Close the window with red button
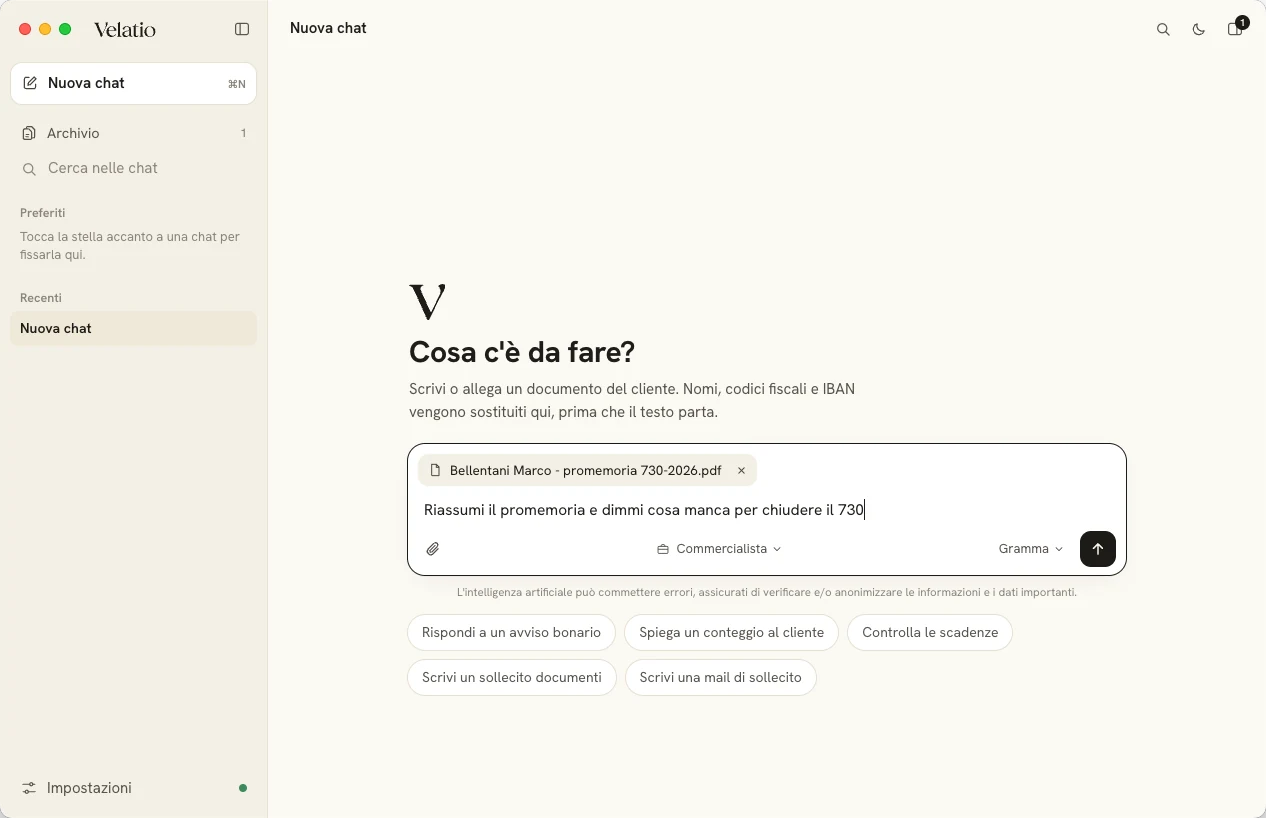The height and width of the screenshot is (818, 1266). click(26, 29)
